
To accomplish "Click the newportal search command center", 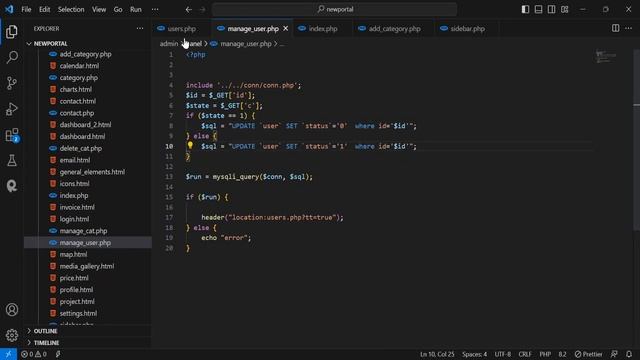I will coord(335,9).
